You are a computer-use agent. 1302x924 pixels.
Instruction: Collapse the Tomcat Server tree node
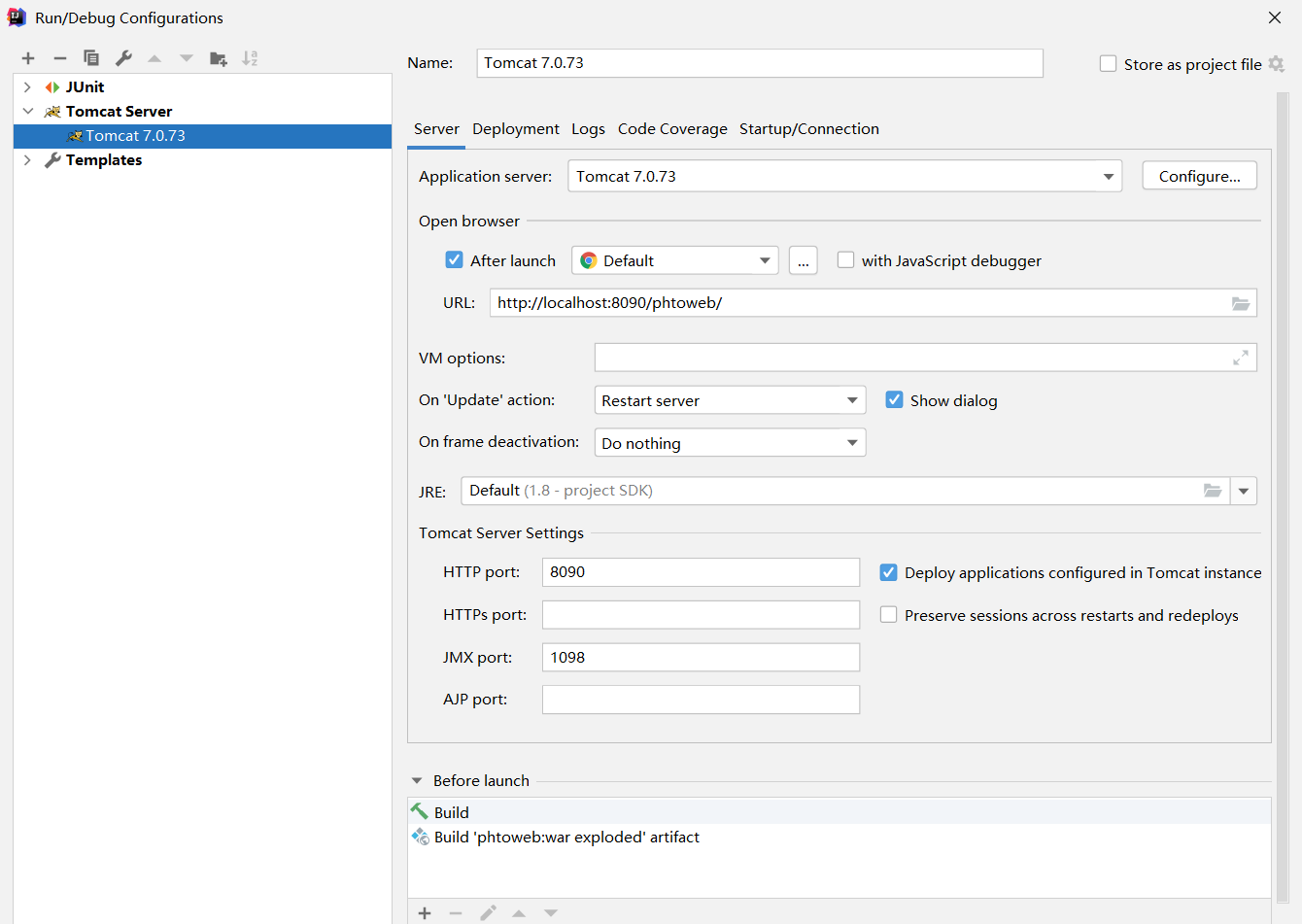click(x=27, y=112)
